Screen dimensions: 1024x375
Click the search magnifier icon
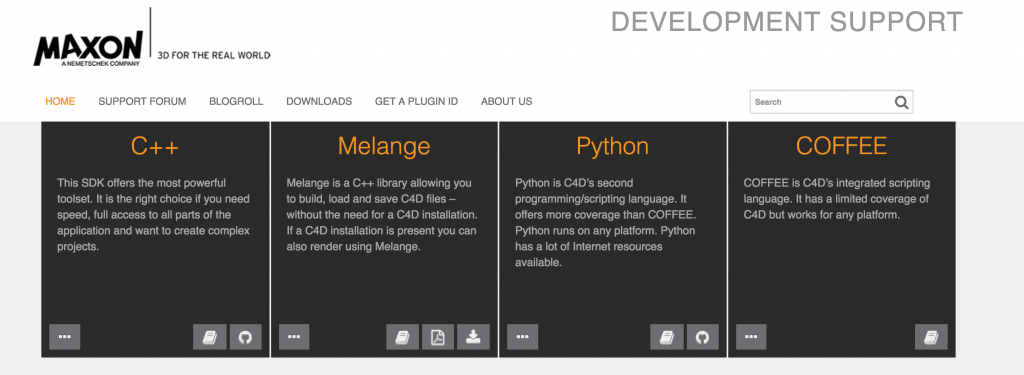pos(902,102)
